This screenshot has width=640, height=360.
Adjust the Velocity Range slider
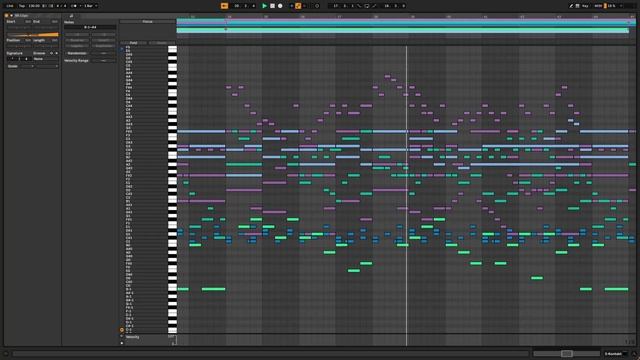click(103, 60)
